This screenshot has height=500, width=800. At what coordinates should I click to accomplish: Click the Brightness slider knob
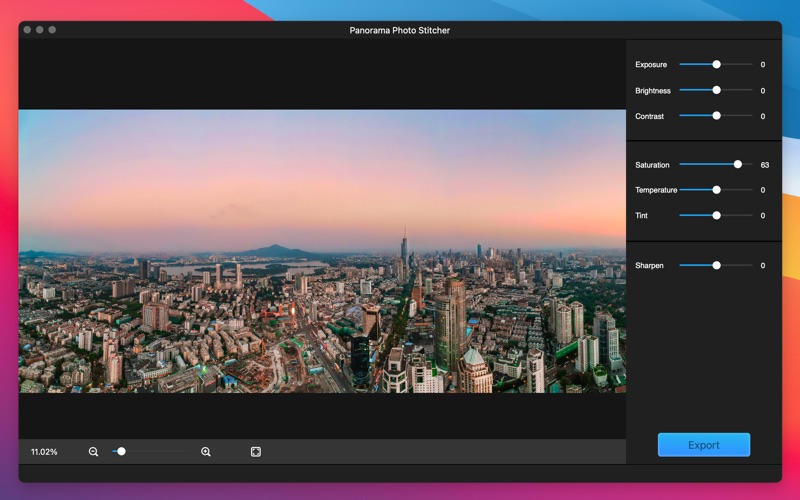pyautogui.click(x=716, y=90)
